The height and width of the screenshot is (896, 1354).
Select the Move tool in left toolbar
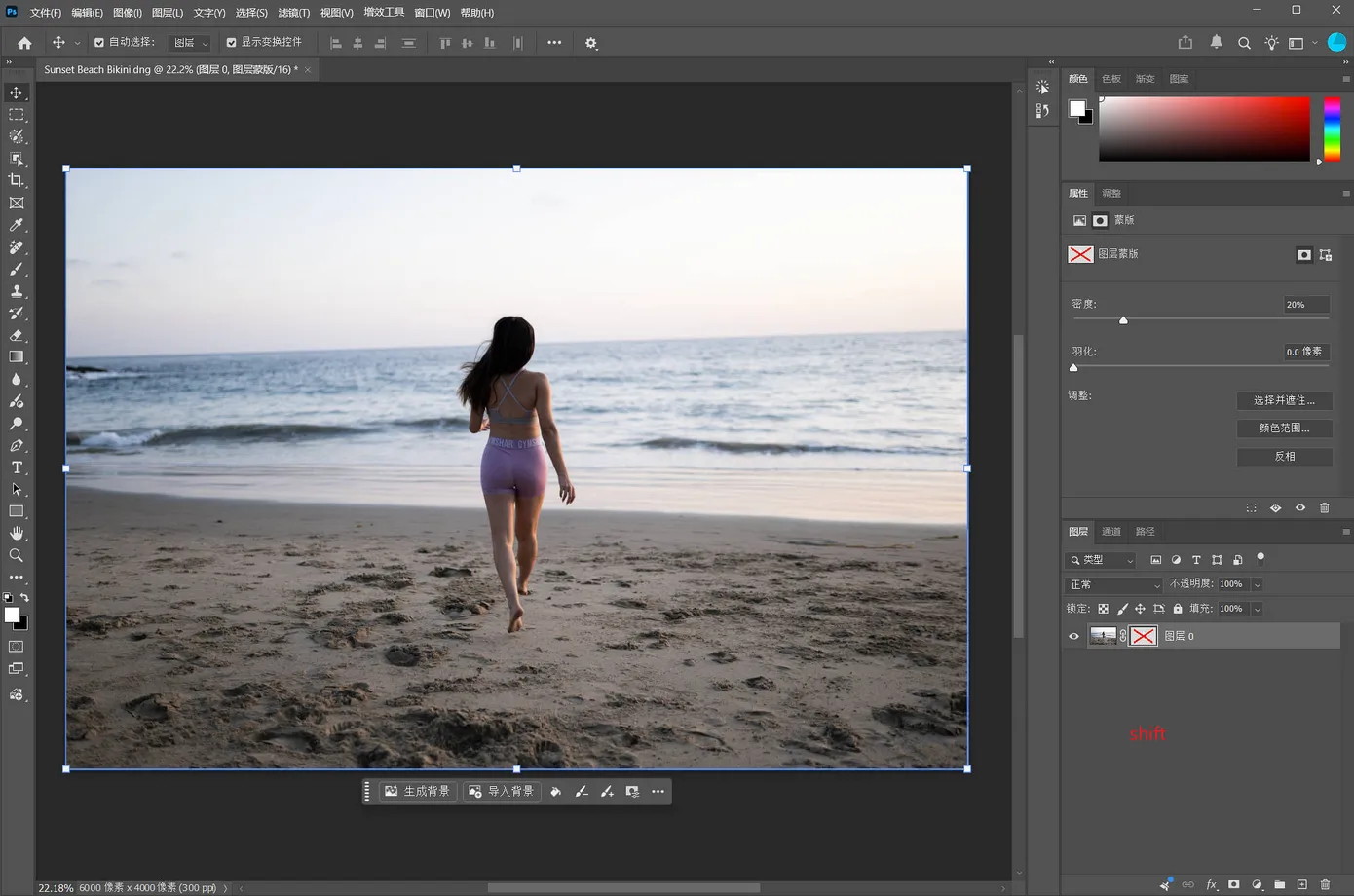click(17, 93)
